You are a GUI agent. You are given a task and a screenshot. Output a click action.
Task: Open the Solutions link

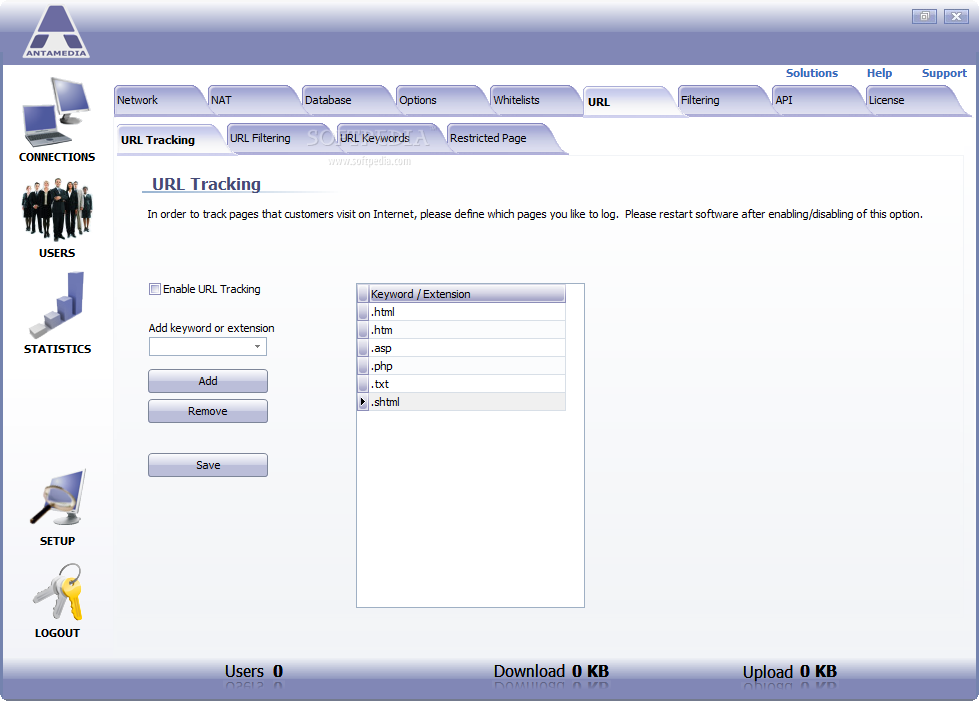(812, 73)
